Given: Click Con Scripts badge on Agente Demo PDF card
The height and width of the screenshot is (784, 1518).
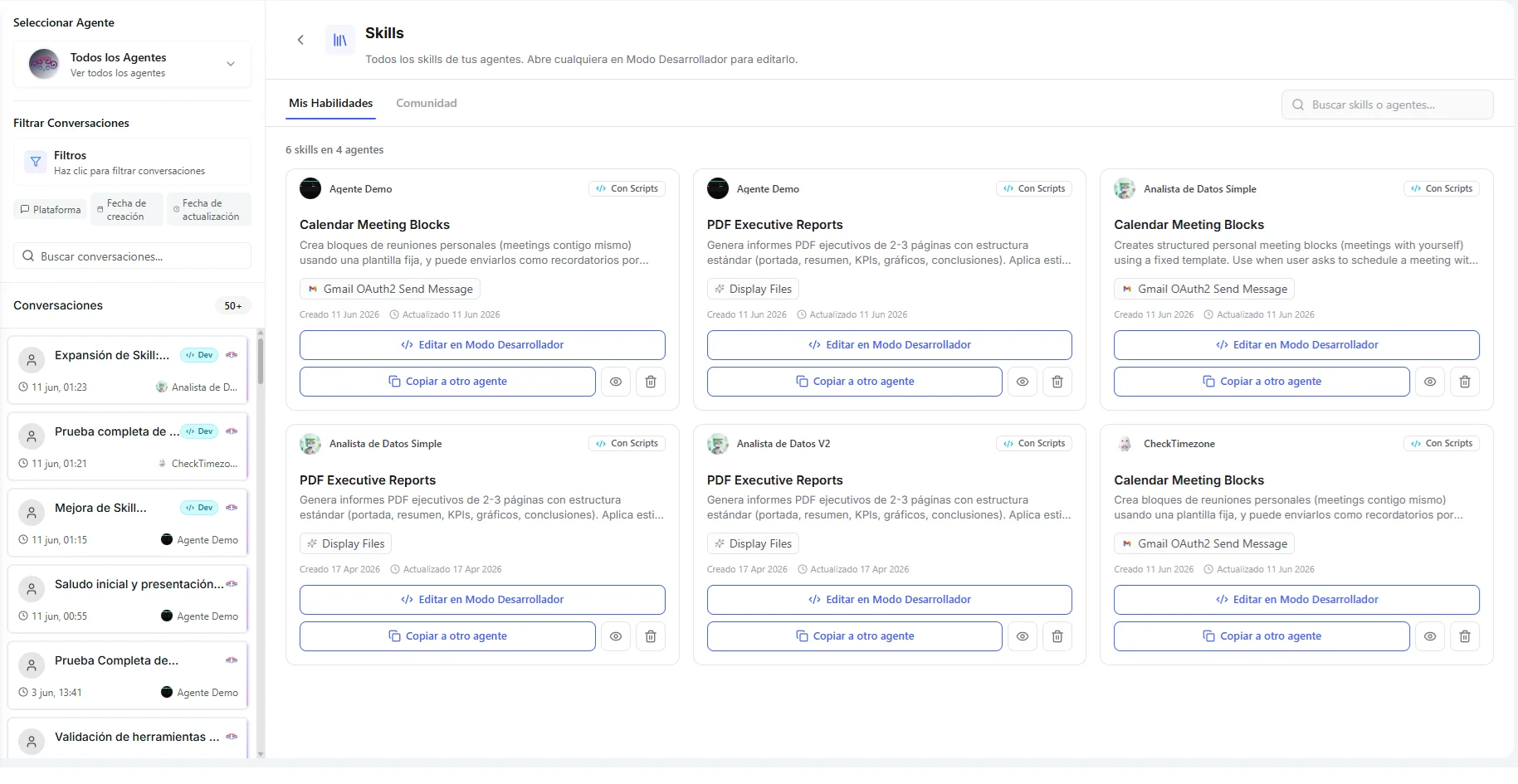Looking at the screenshot, I should (x=1034, y=188).
